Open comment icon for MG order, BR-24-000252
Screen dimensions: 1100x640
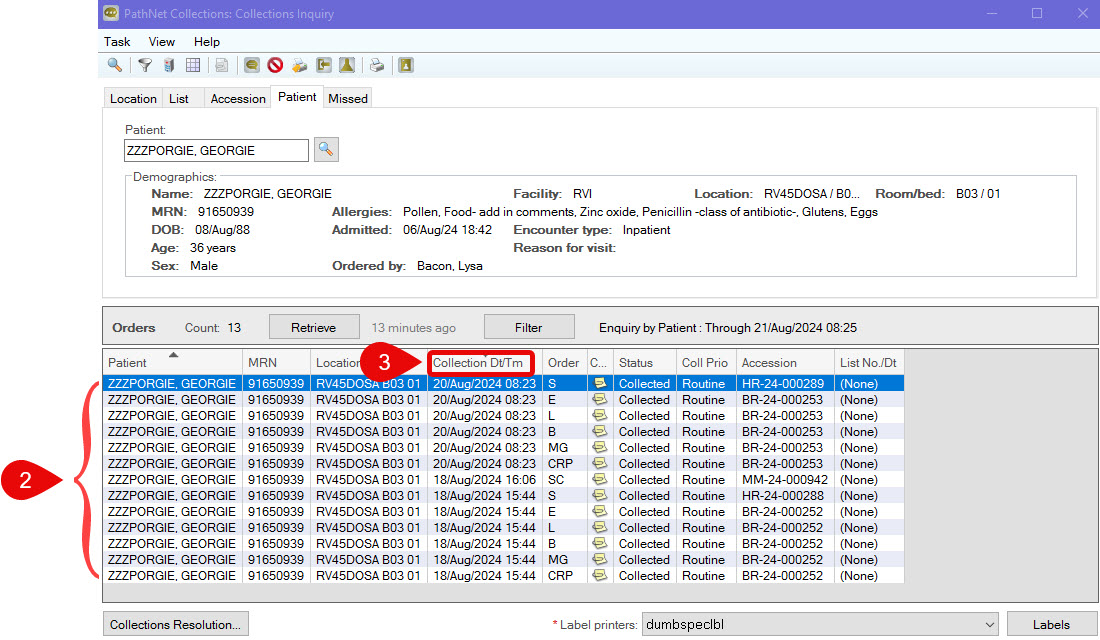point(599,559)
